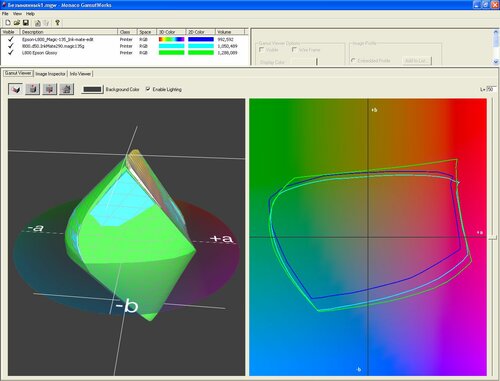Click the cyan 2D Color swatch of InkMate290
The height and width of the screenshot is (381, 500).
[201, 46]
